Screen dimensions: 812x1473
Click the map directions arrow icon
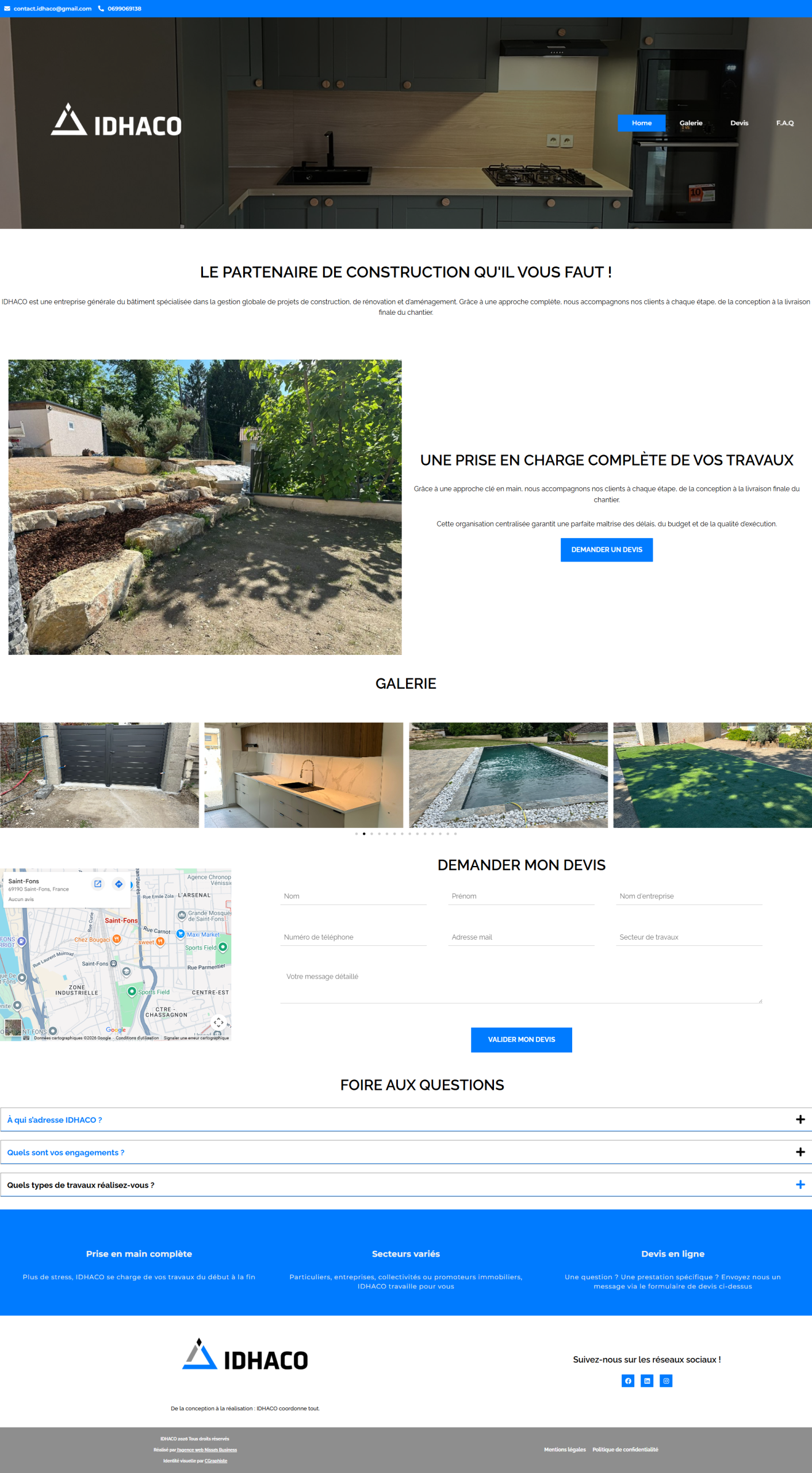118,884
